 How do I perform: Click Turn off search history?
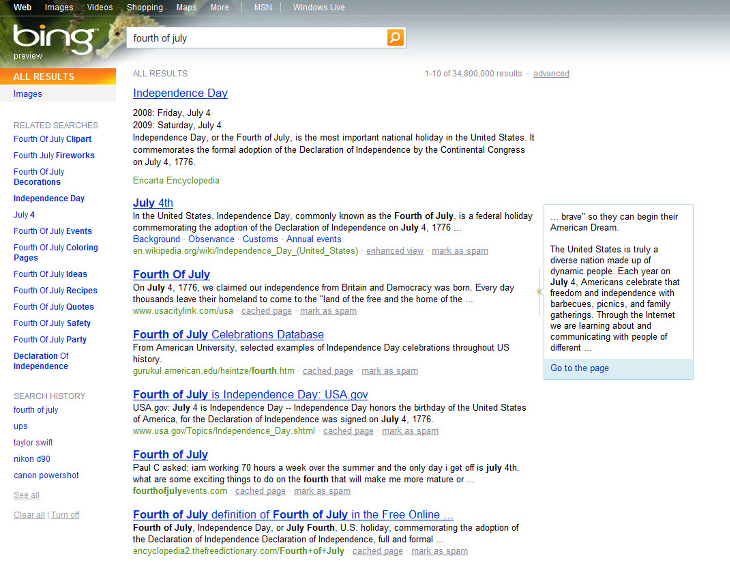pyautogui.click(x=65, y=515)
